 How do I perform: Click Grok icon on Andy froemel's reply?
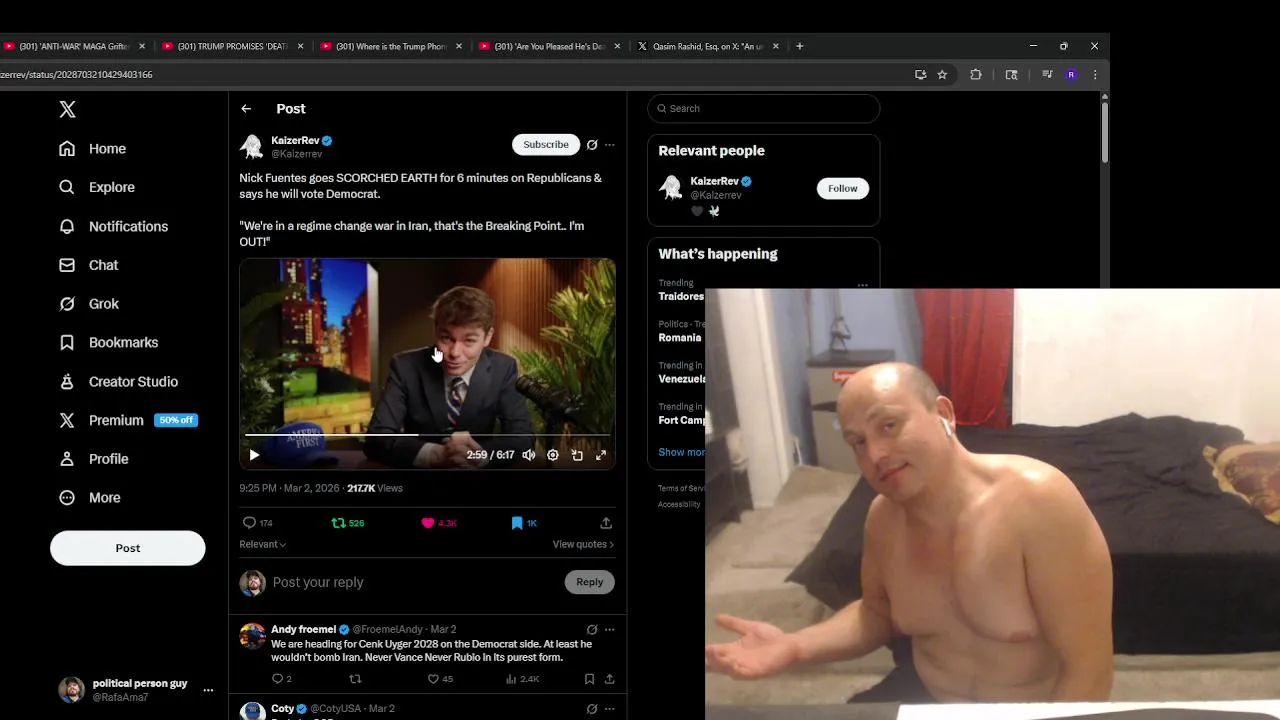592,630
